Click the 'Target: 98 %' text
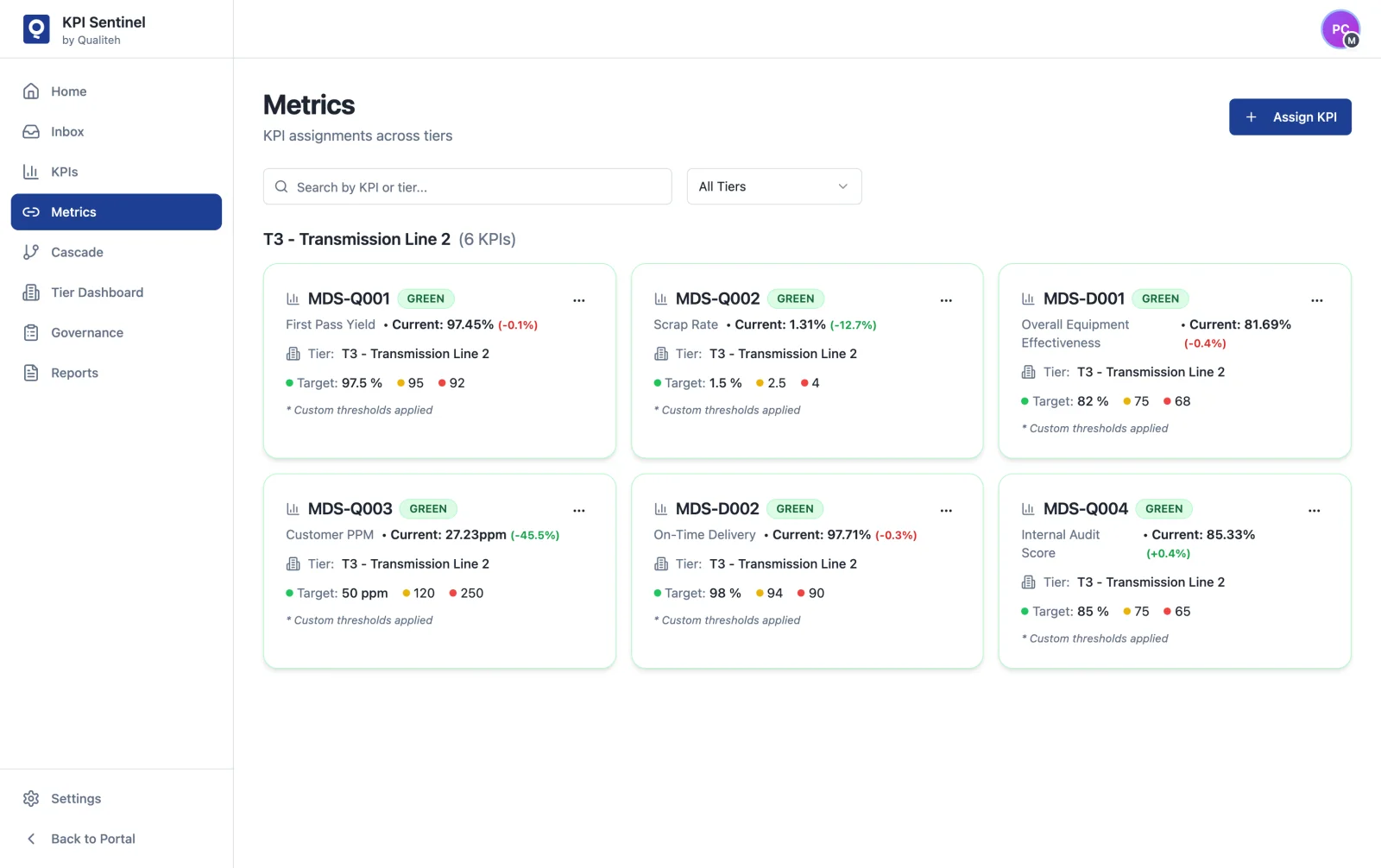This screenshot has height=868, width=1381. [x=703, y=594]
